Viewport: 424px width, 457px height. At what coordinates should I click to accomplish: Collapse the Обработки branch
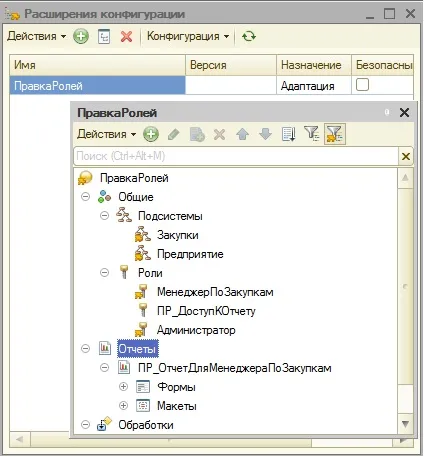pyautogui.click(x=85, y=425)
